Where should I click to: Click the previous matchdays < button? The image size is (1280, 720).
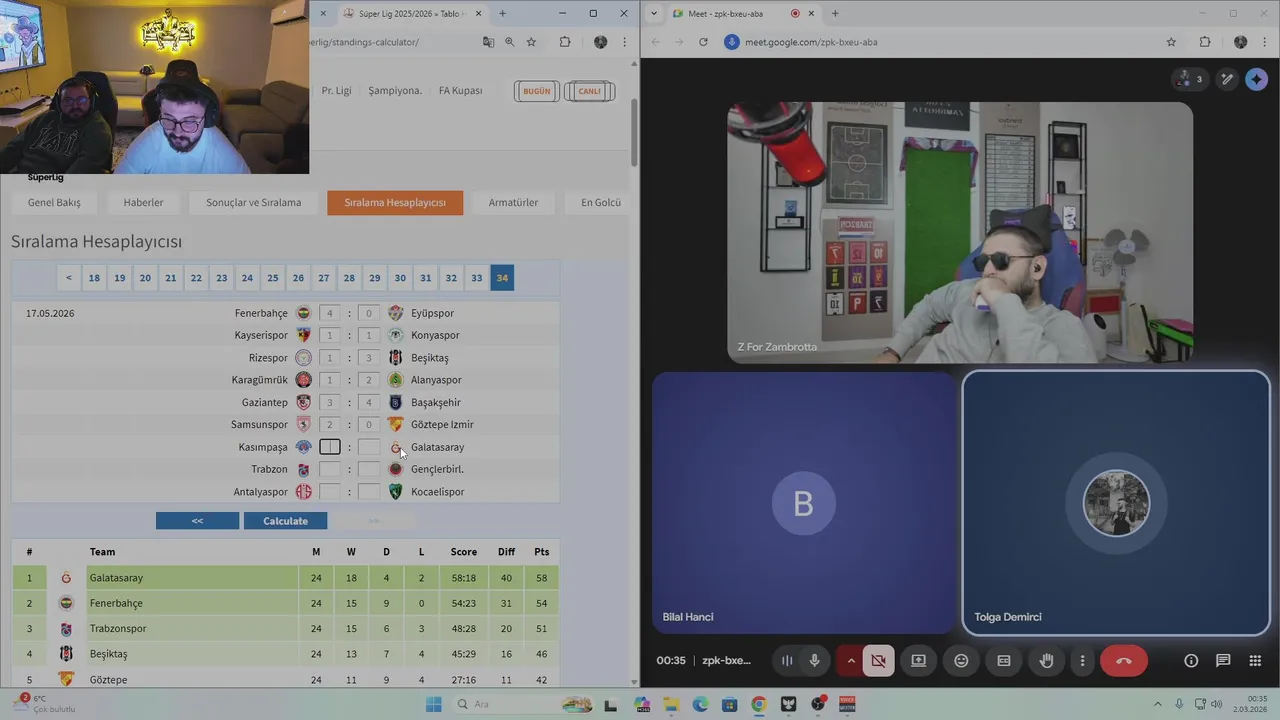click(69, 278)
